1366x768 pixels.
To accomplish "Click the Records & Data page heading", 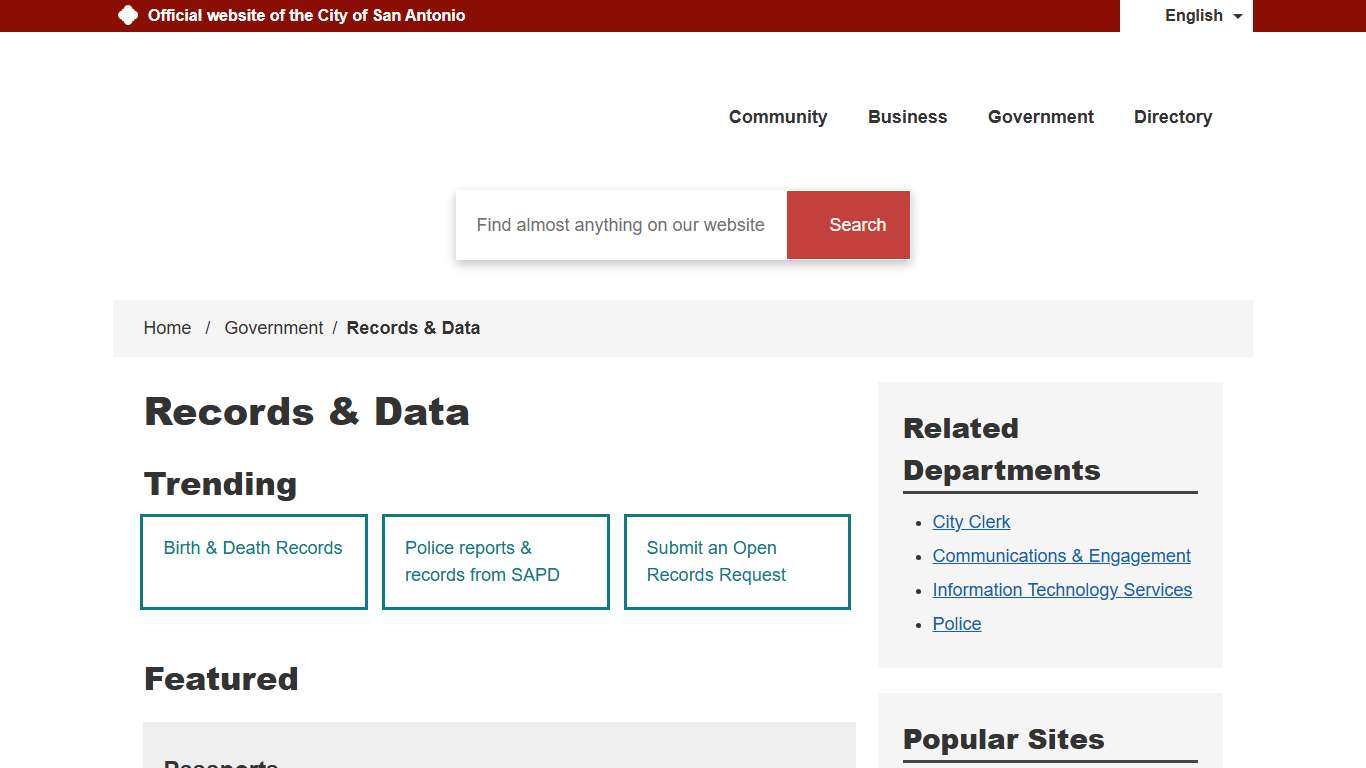I will pyautogui.click(x=307, y=412).
